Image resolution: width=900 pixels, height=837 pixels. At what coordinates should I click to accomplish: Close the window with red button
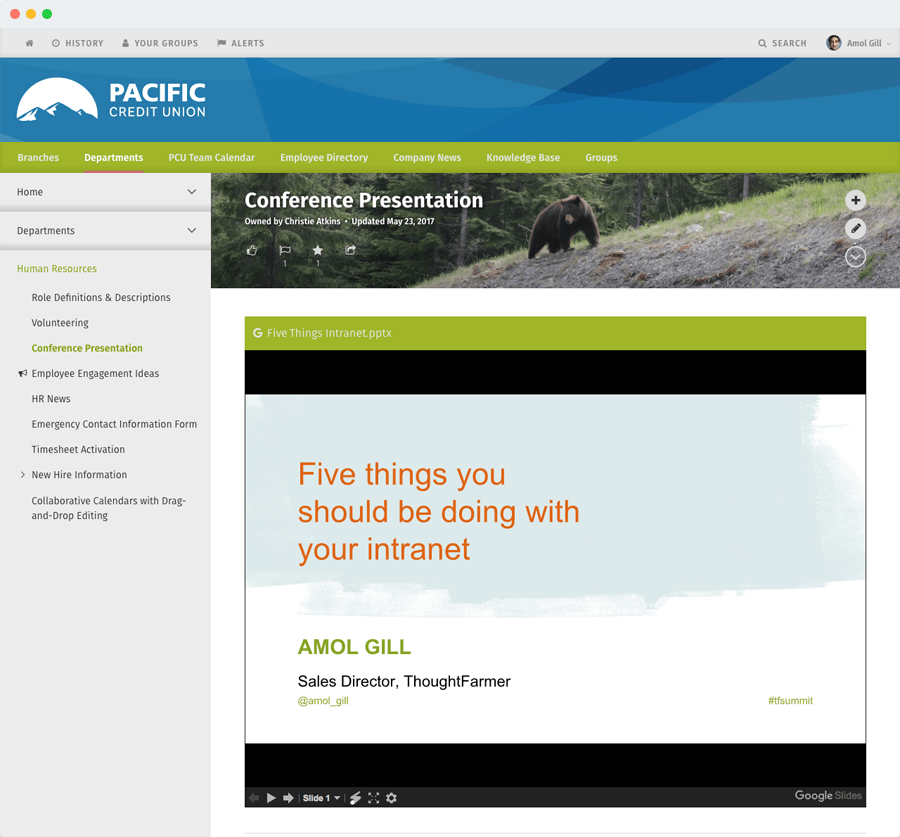pos(15,14)
